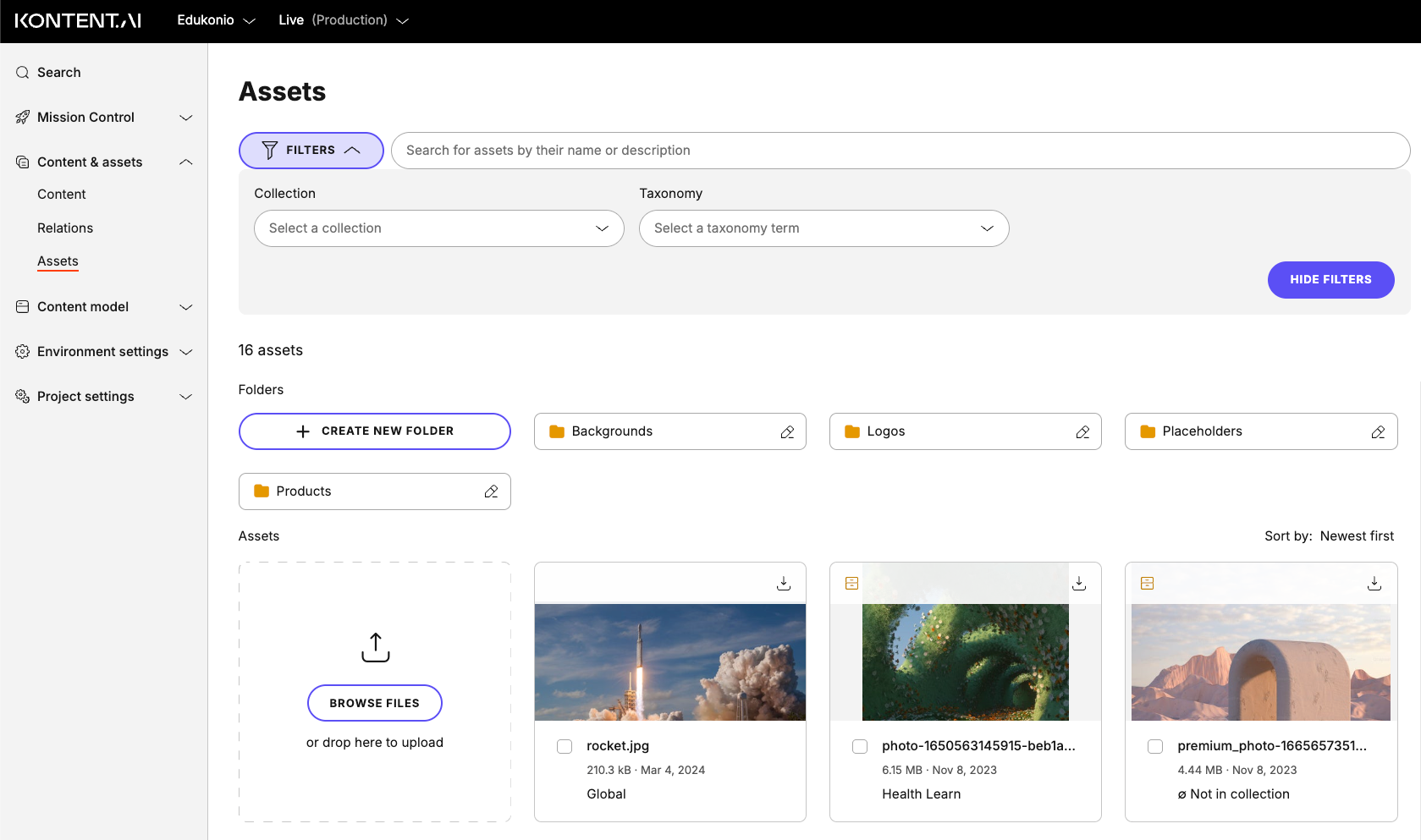
Task: Click Create New Folder
Action: (x=374, y=431)
